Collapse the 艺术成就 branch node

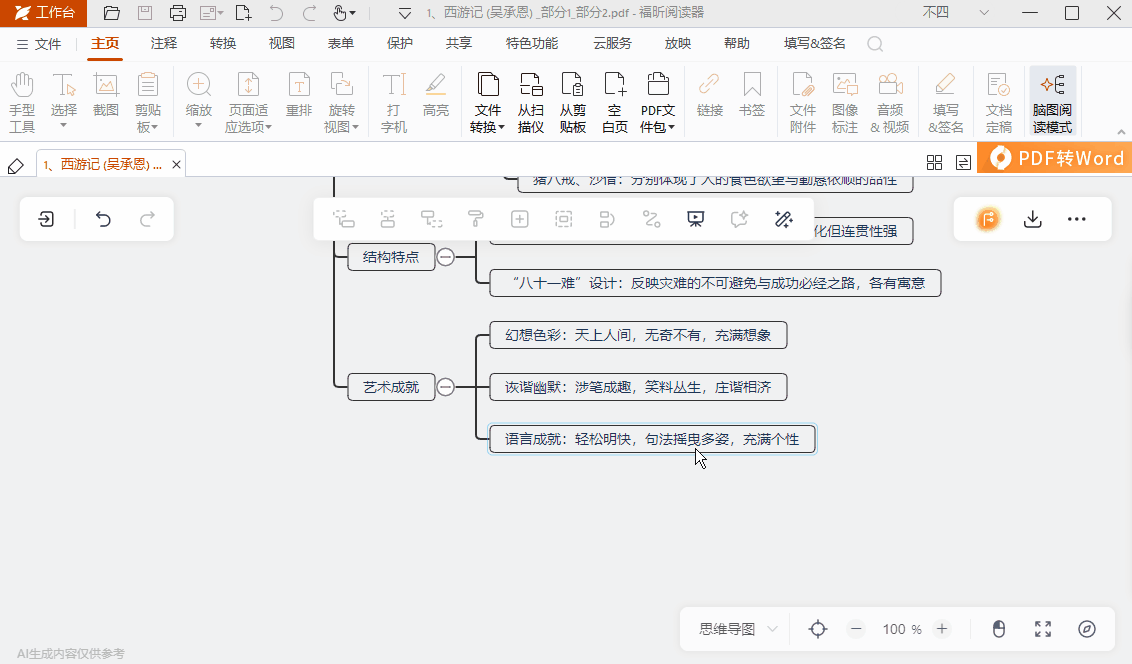pos(445,386)
